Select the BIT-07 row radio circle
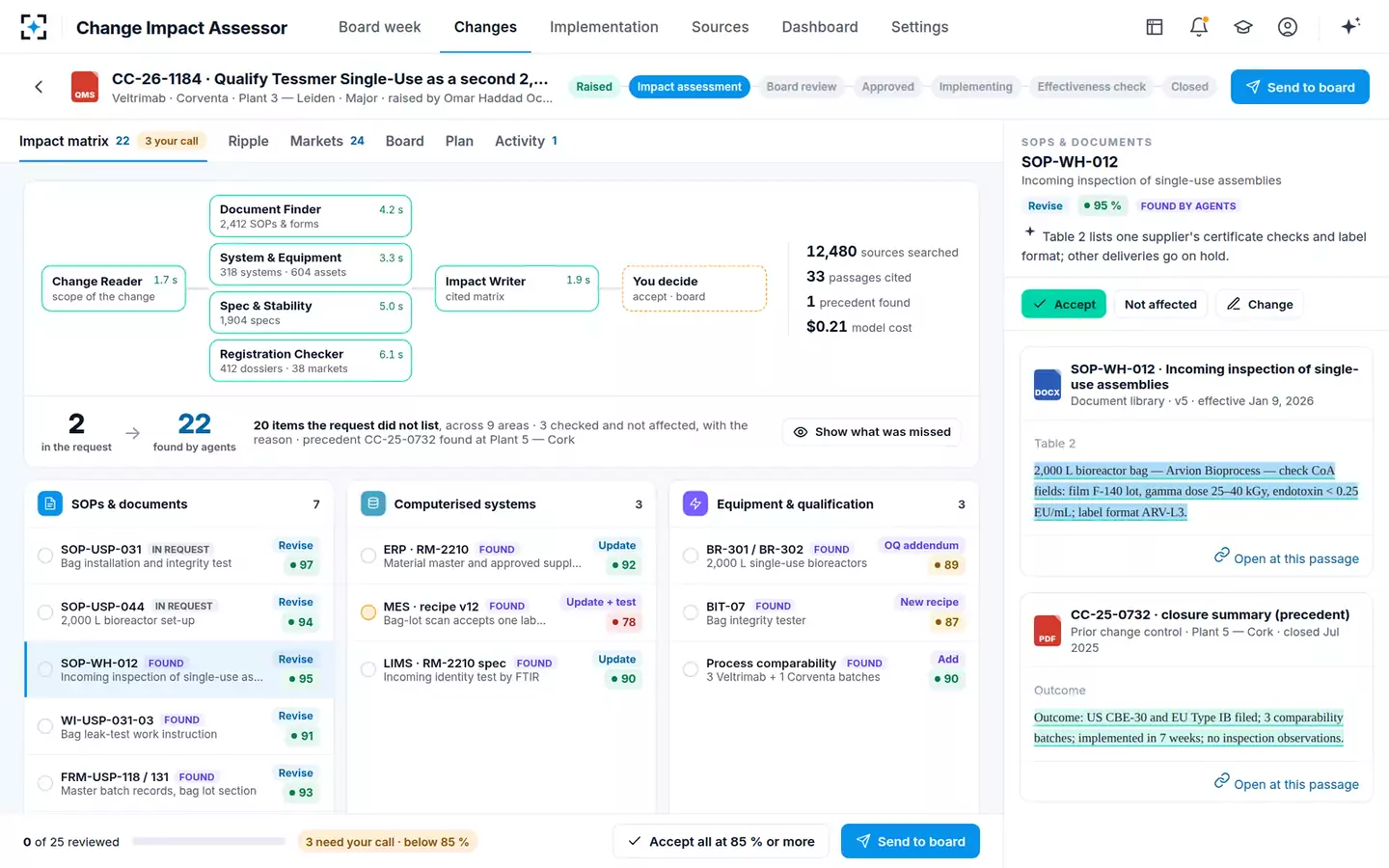 click(691, 612)
